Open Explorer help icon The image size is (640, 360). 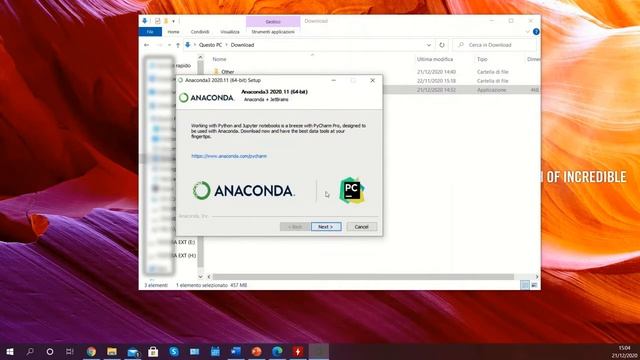coord(536,32)
